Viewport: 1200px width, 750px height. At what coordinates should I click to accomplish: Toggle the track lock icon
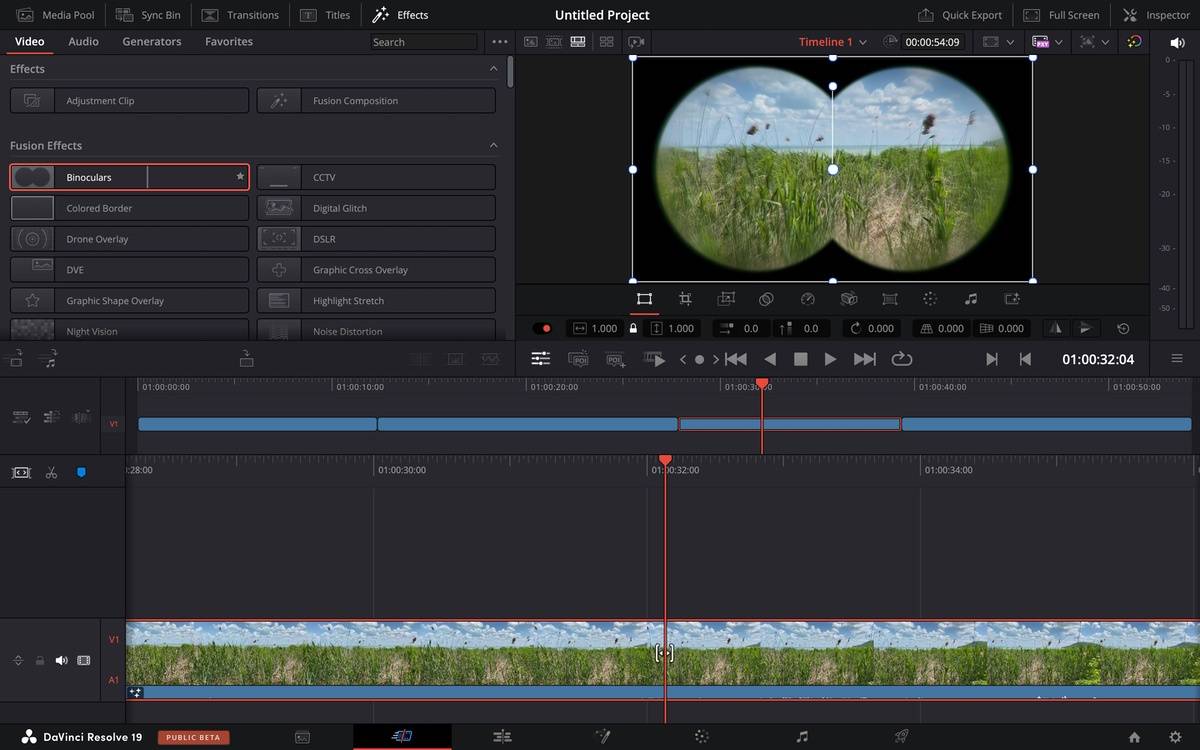point(40,660)
